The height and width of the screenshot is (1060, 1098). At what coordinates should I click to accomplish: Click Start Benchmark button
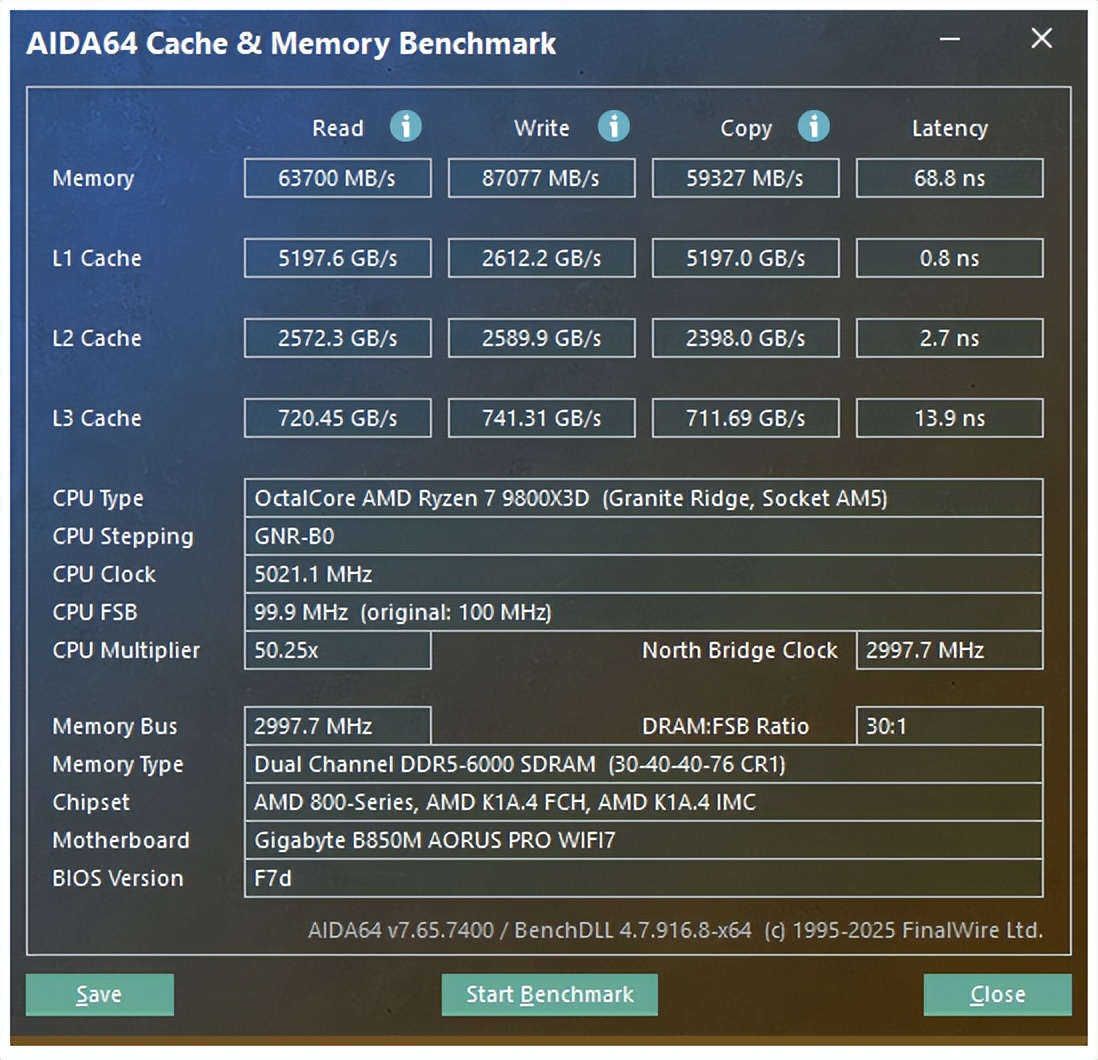(x=550, y=994)
